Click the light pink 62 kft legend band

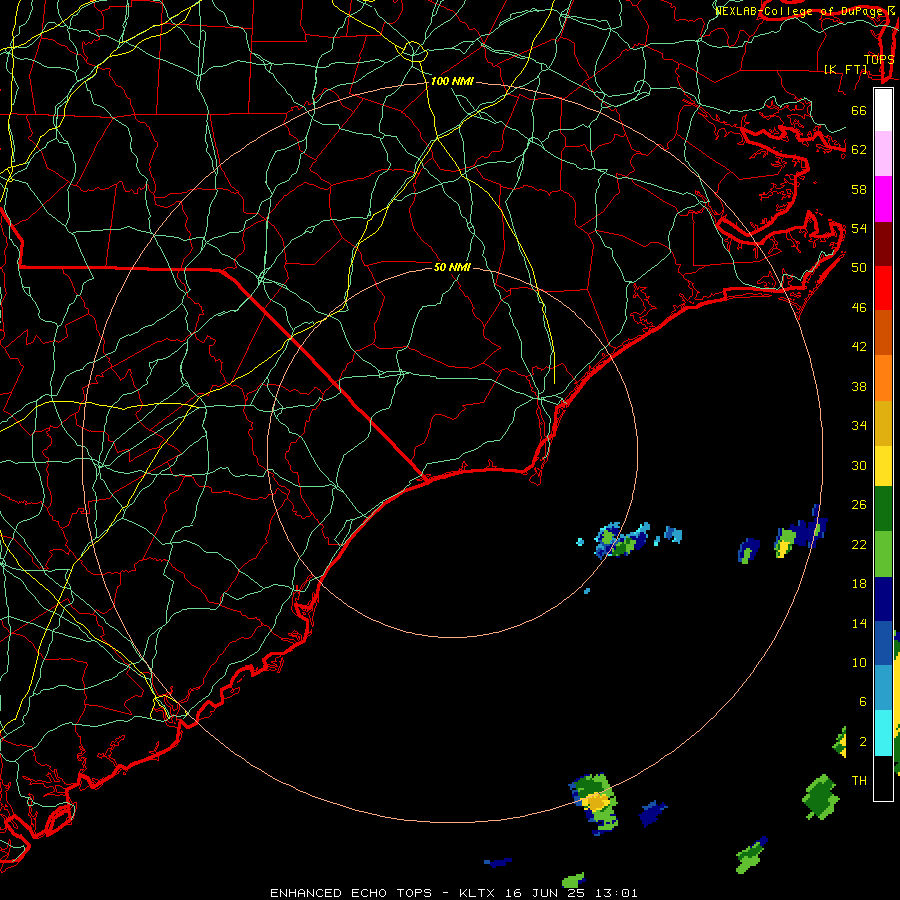point(883,153)
